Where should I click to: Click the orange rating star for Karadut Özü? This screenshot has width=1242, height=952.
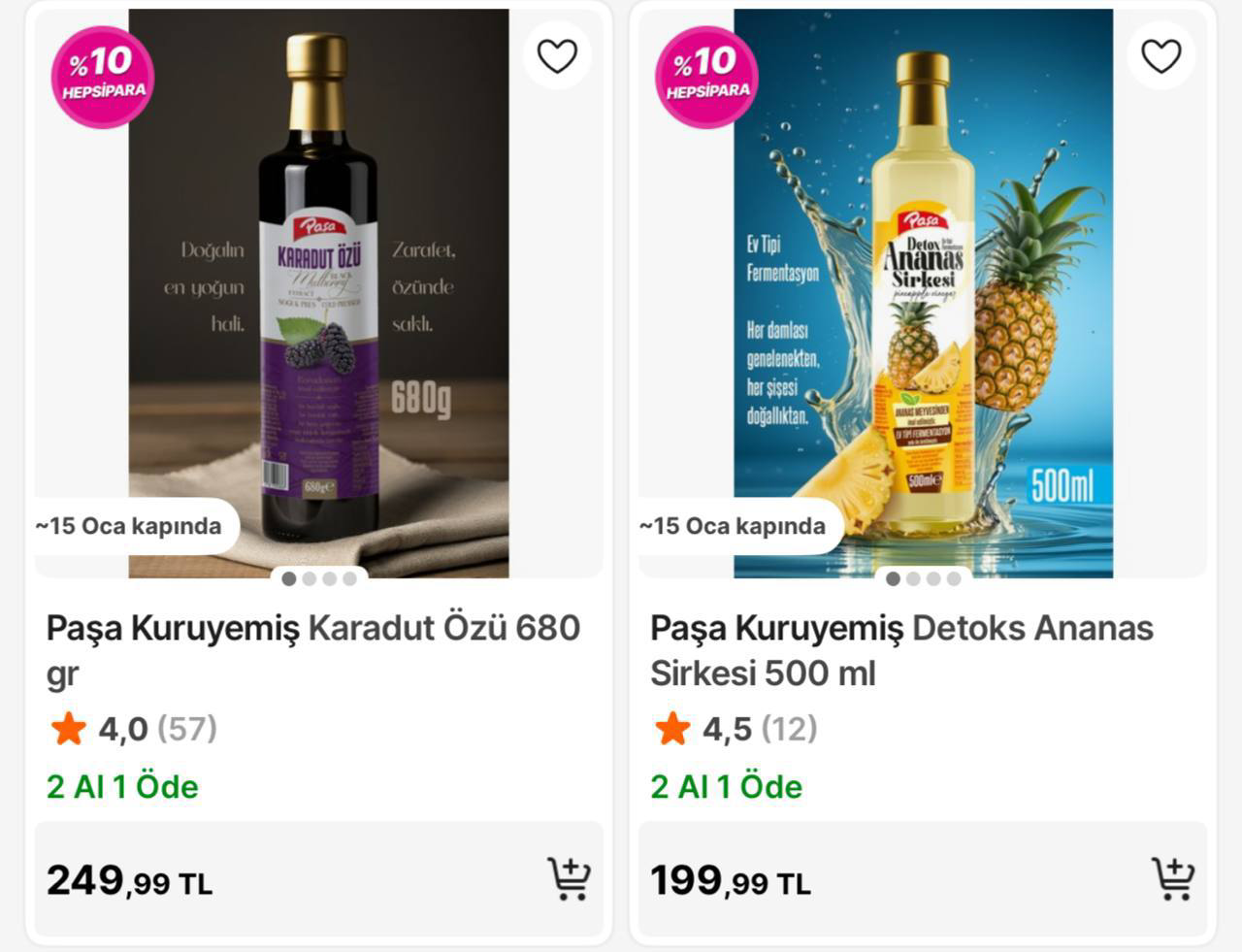68,729
